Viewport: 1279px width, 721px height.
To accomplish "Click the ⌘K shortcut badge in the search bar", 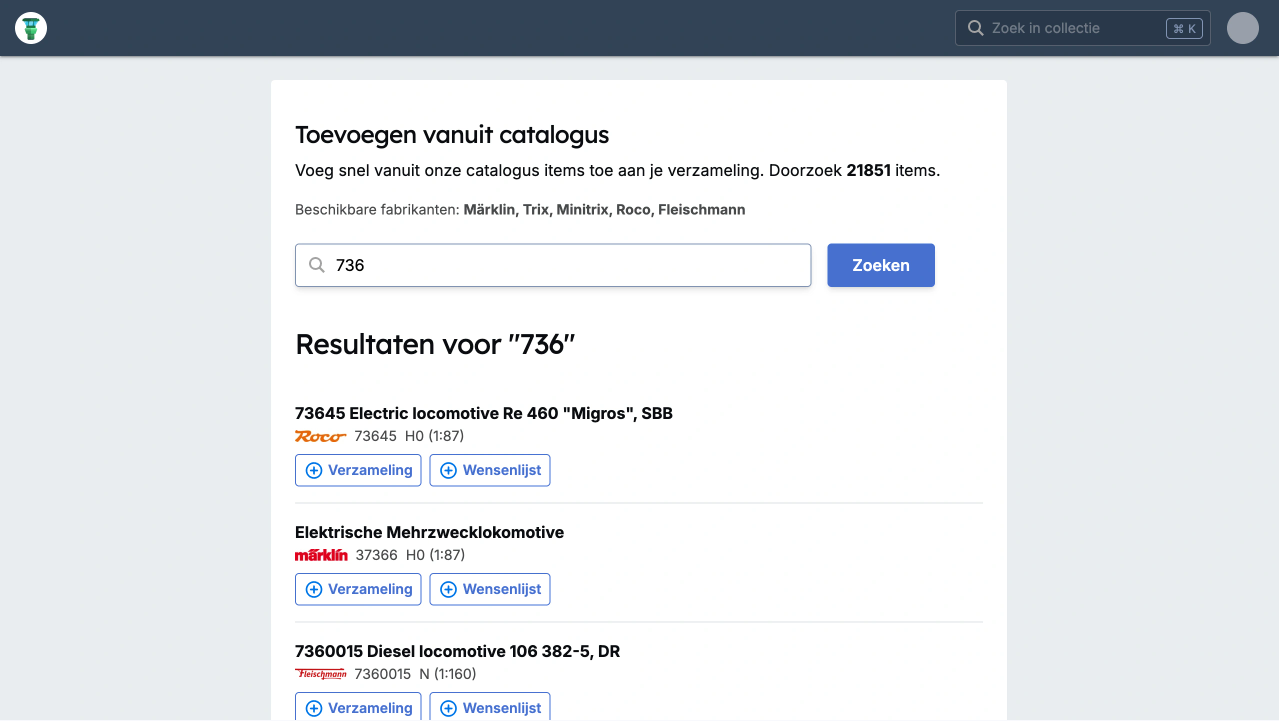I will point(1184,28).
